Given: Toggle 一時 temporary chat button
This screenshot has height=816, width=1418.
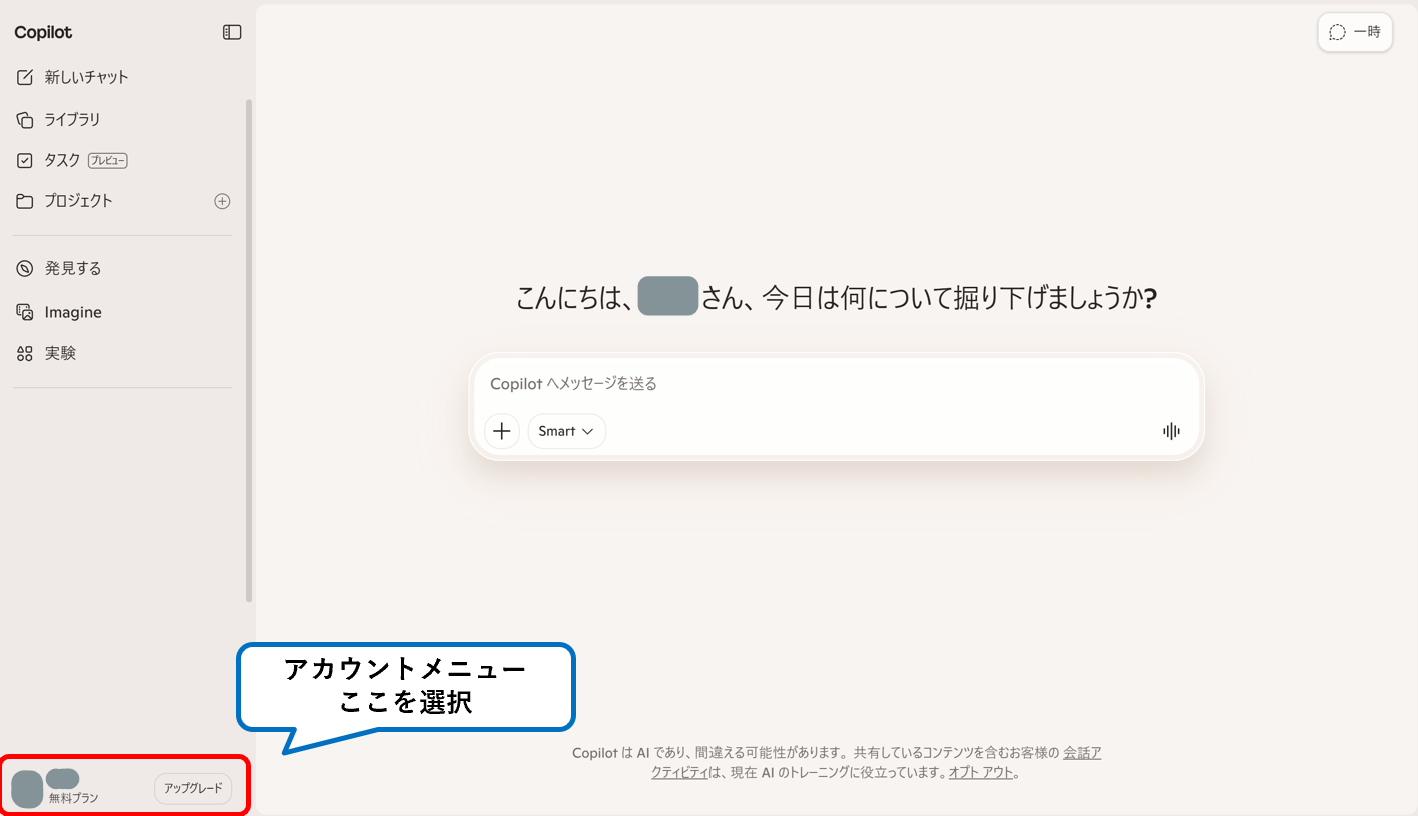Looking at the screenshot, I should coord(1355,32).
